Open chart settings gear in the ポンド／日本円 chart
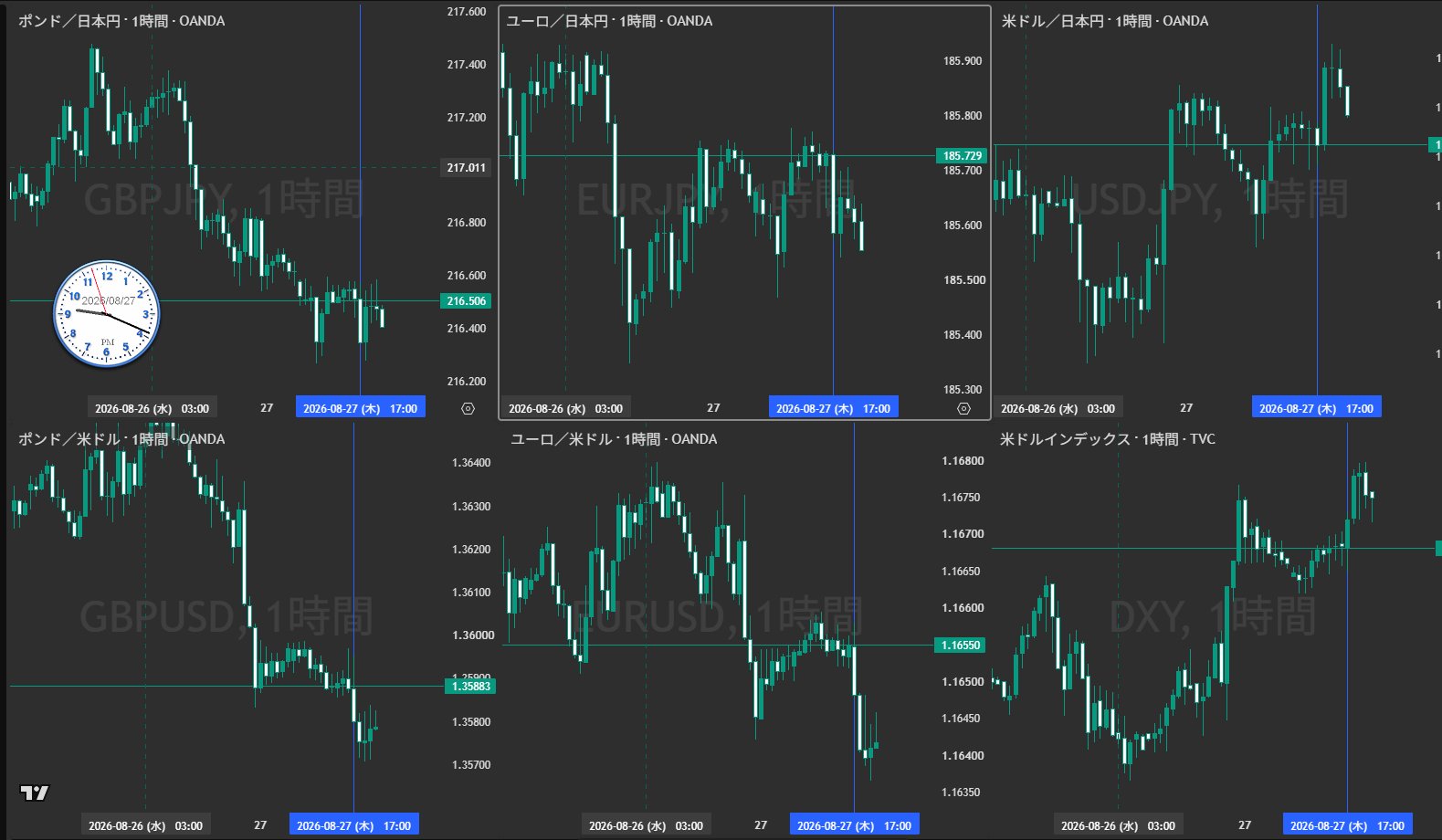 (x=468, y=409)
